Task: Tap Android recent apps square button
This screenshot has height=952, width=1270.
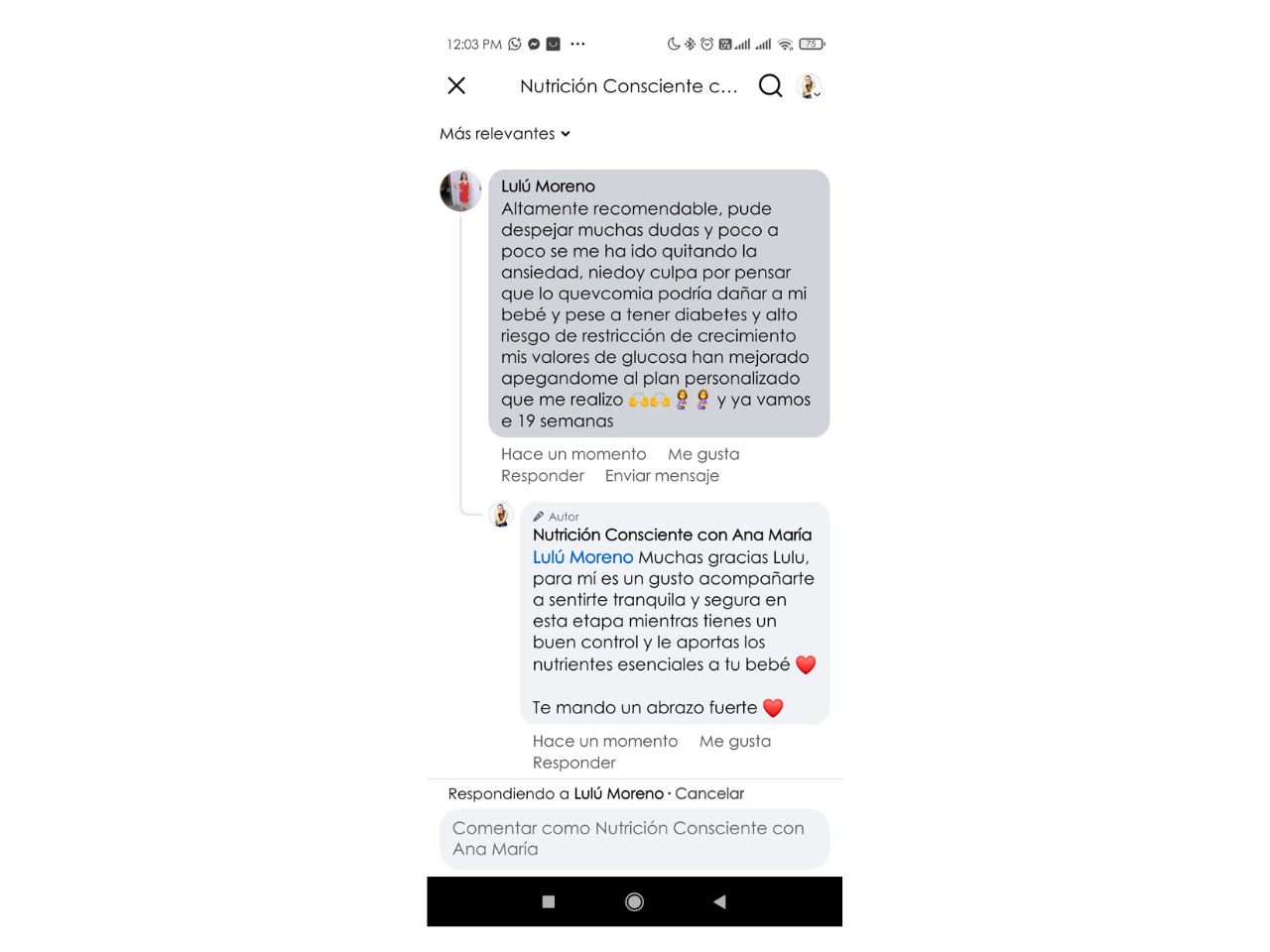Action: tap(549, 901)
